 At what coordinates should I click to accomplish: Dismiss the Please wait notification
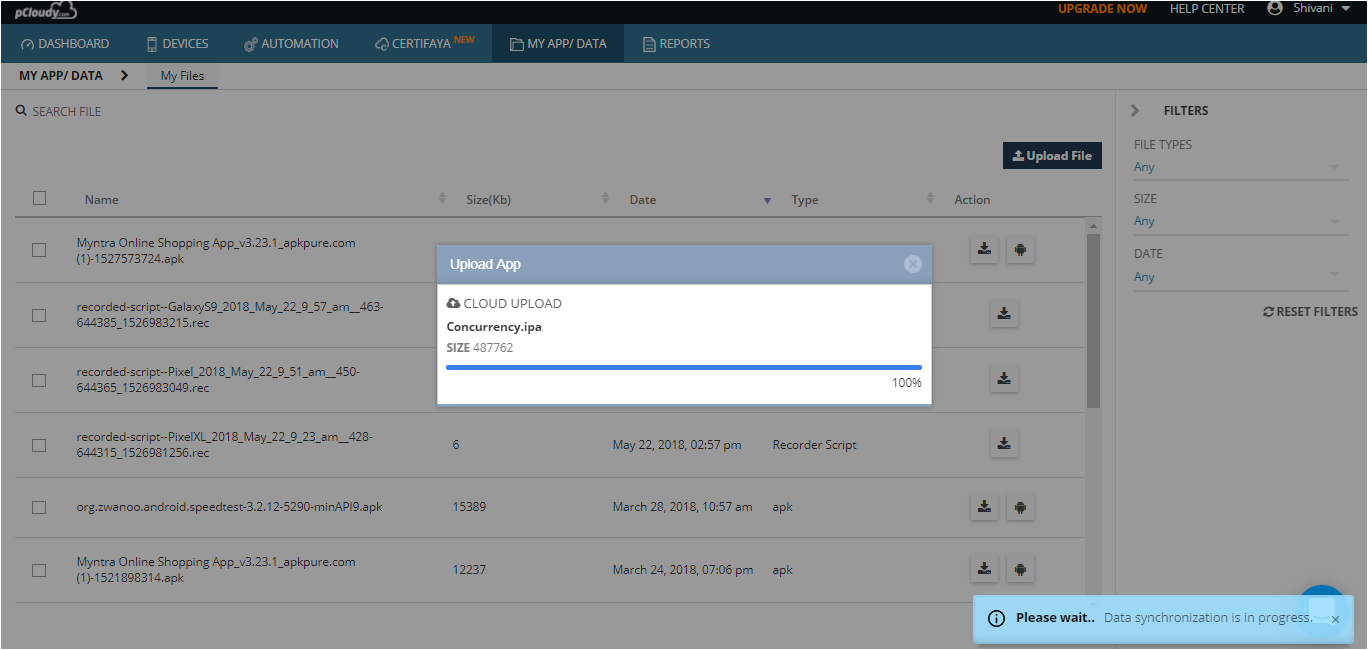(1335, 619)
